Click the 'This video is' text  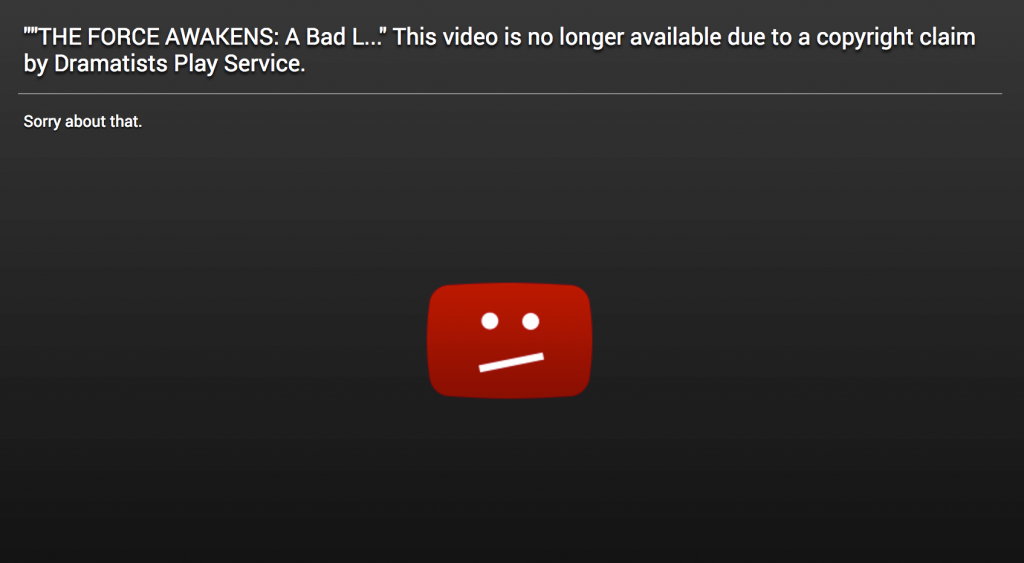coord(457,37)
